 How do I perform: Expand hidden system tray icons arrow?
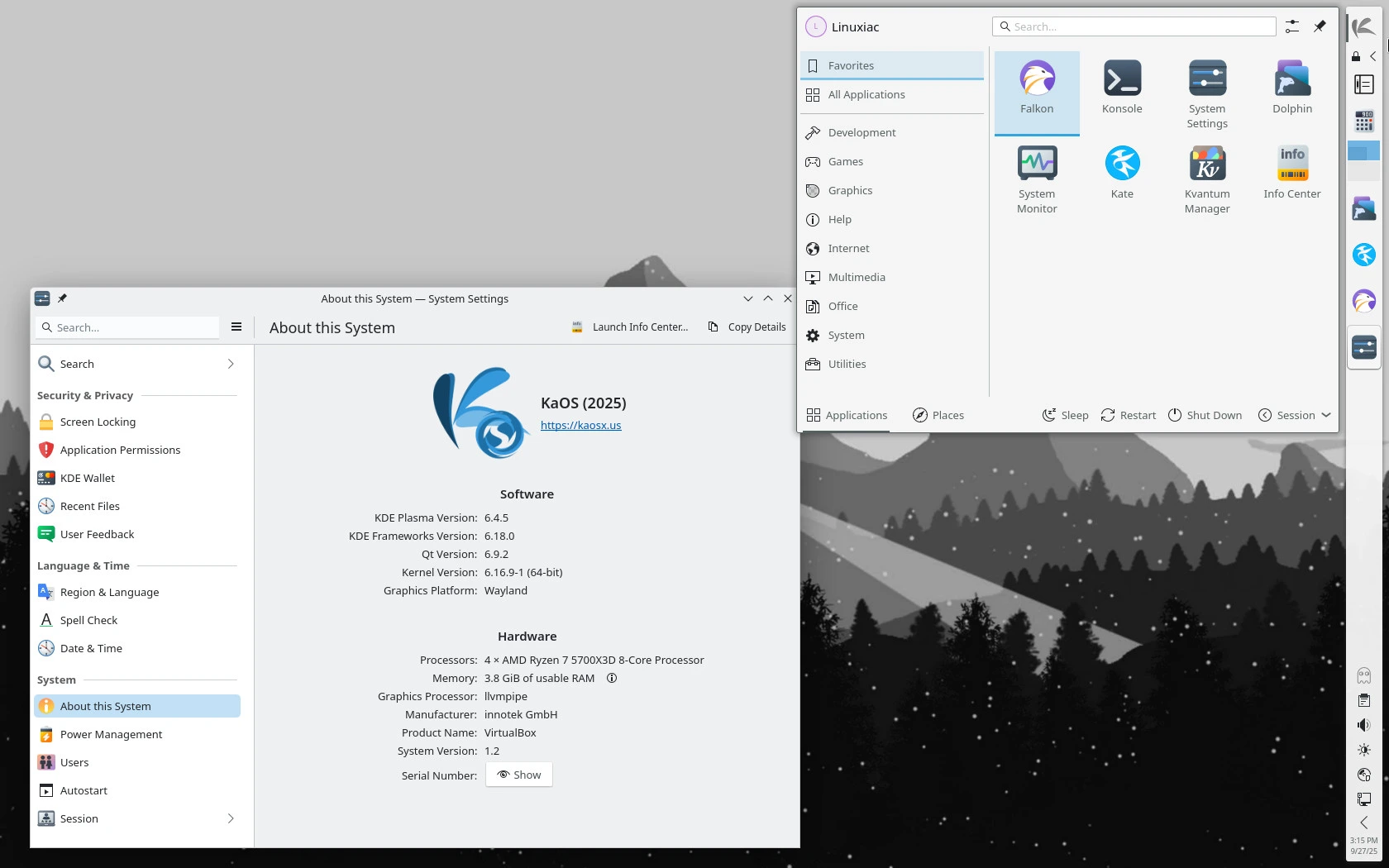(x=1364, y=823)
